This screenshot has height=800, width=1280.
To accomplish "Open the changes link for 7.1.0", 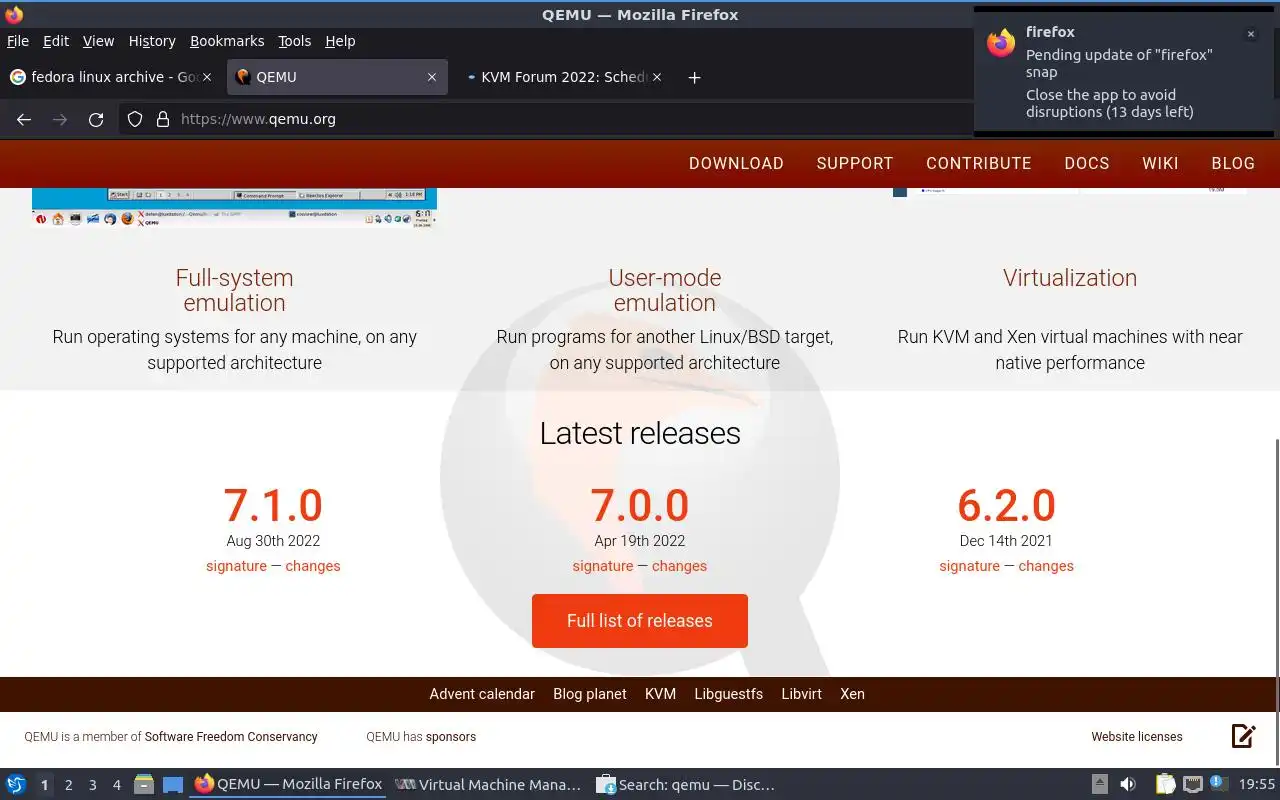I will pyautogui.click(x=313, y=566).
